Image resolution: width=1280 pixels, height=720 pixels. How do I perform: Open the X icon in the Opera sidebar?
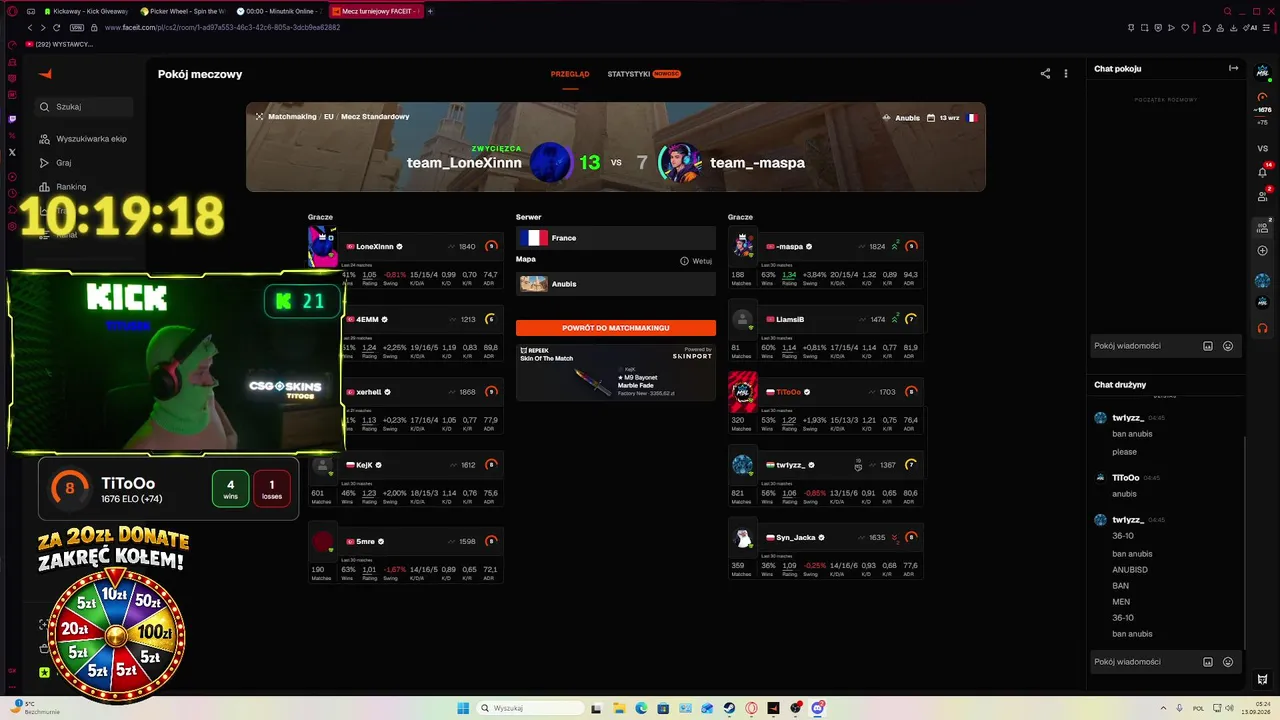[12, 153]
